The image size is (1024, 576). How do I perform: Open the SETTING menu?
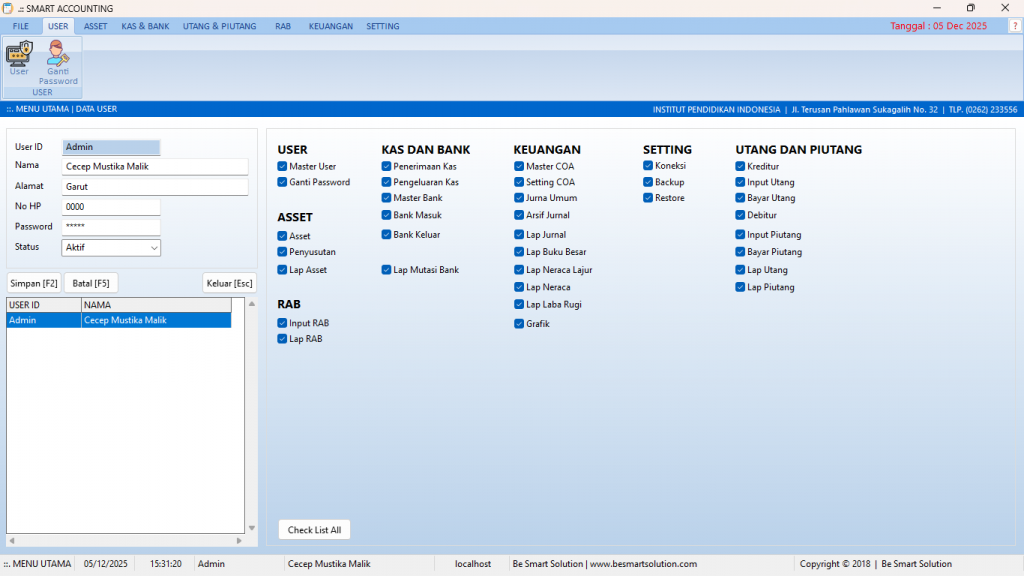(382, 26)
